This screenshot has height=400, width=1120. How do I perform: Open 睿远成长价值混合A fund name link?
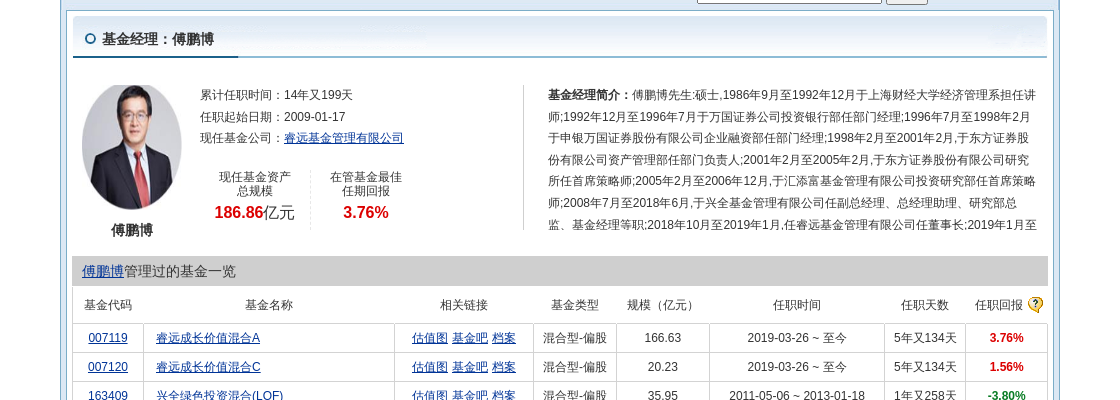click(x=208, y=338)
